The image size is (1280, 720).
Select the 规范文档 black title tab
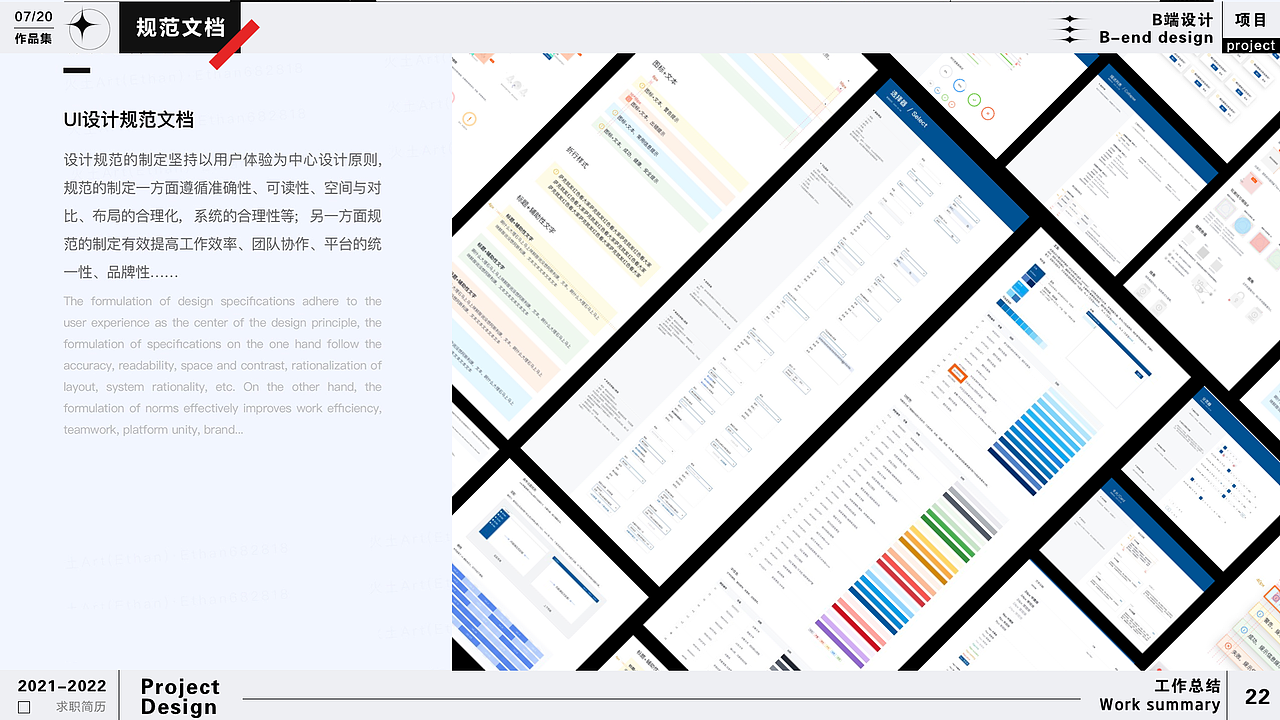click(x=180, y=28)
